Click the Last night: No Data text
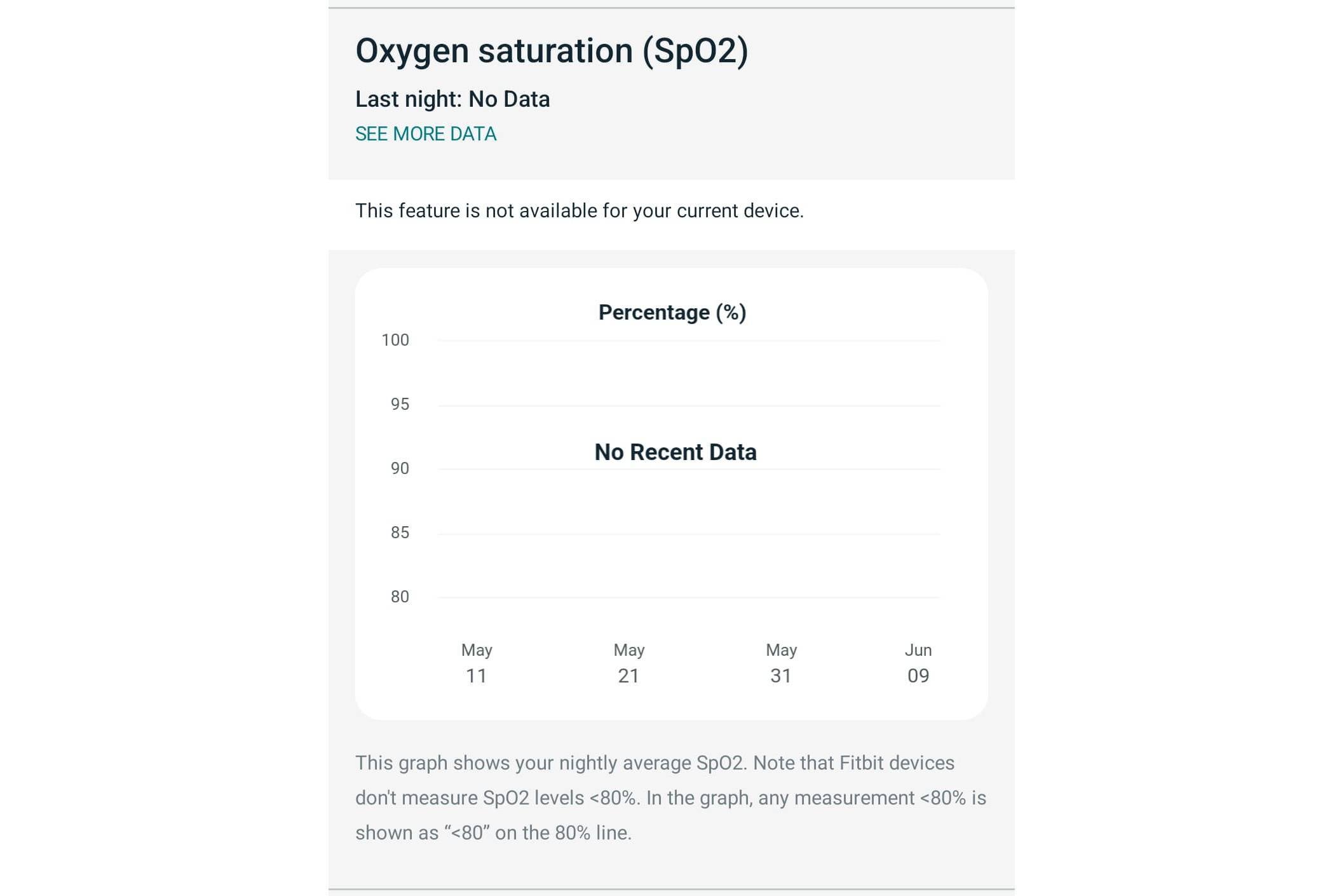The image size is (1344, 896). [452, 99]
